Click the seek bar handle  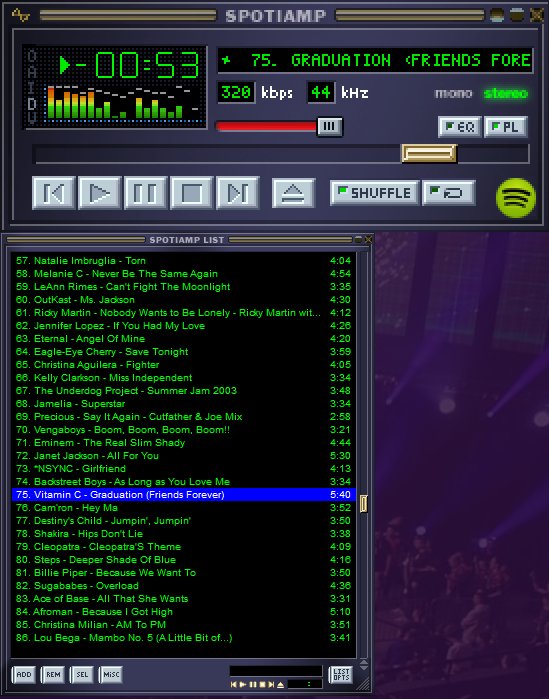(x=429, y=153)
